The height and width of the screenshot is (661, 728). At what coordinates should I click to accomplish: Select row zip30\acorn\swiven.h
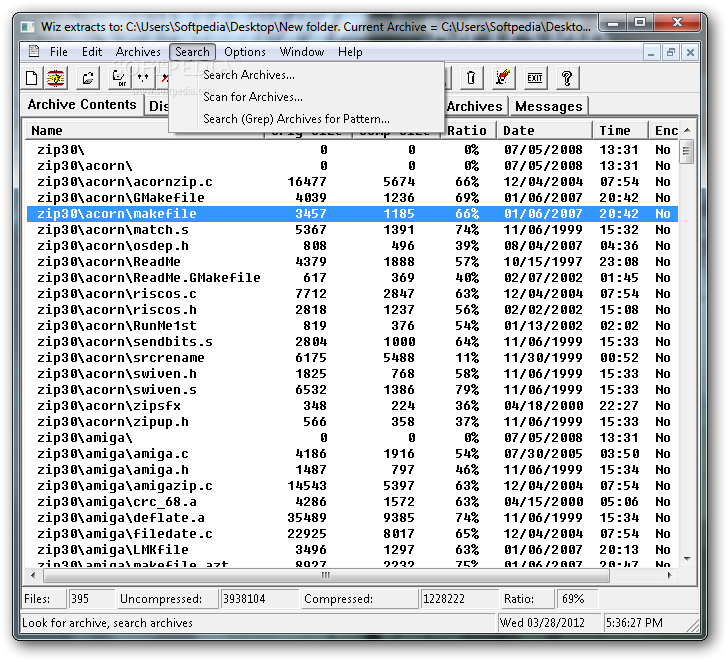click(x=352, y=374)
